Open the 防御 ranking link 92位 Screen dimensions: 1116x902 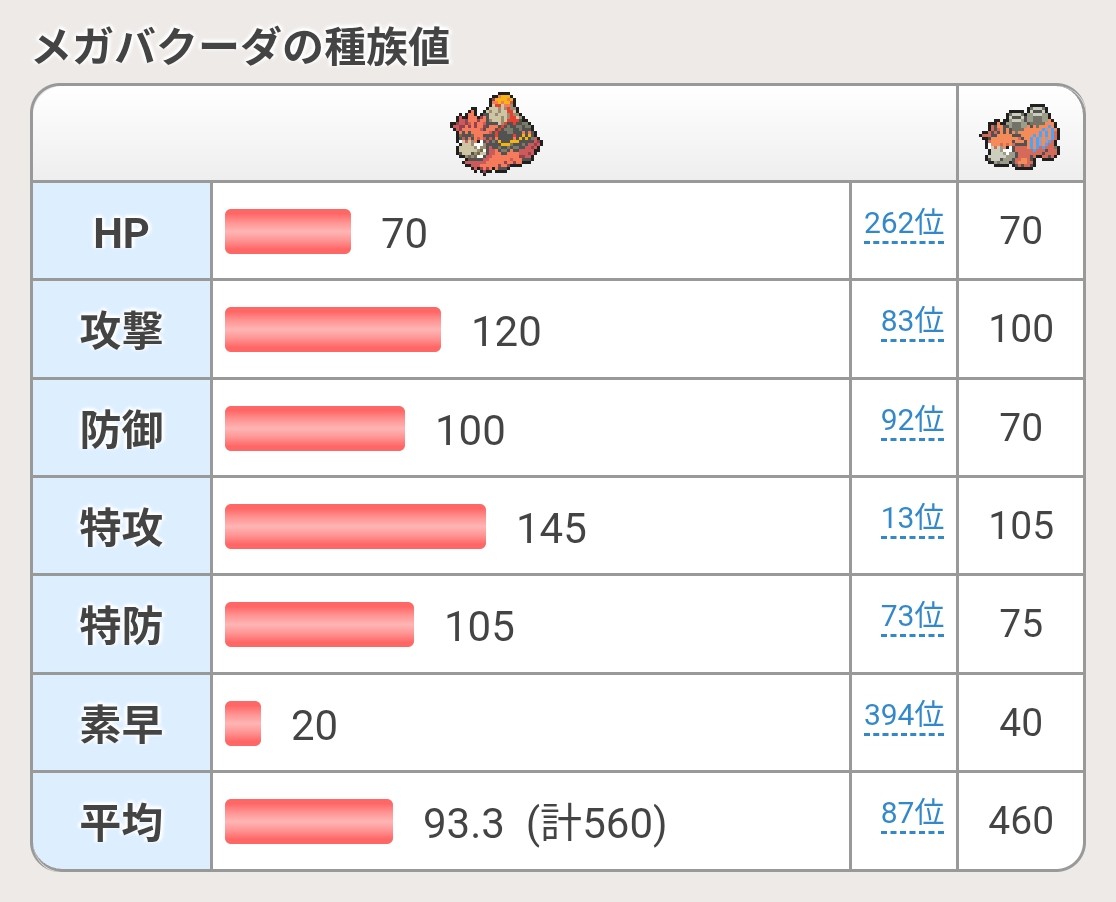pyautogui.click(x=912, y=420)
